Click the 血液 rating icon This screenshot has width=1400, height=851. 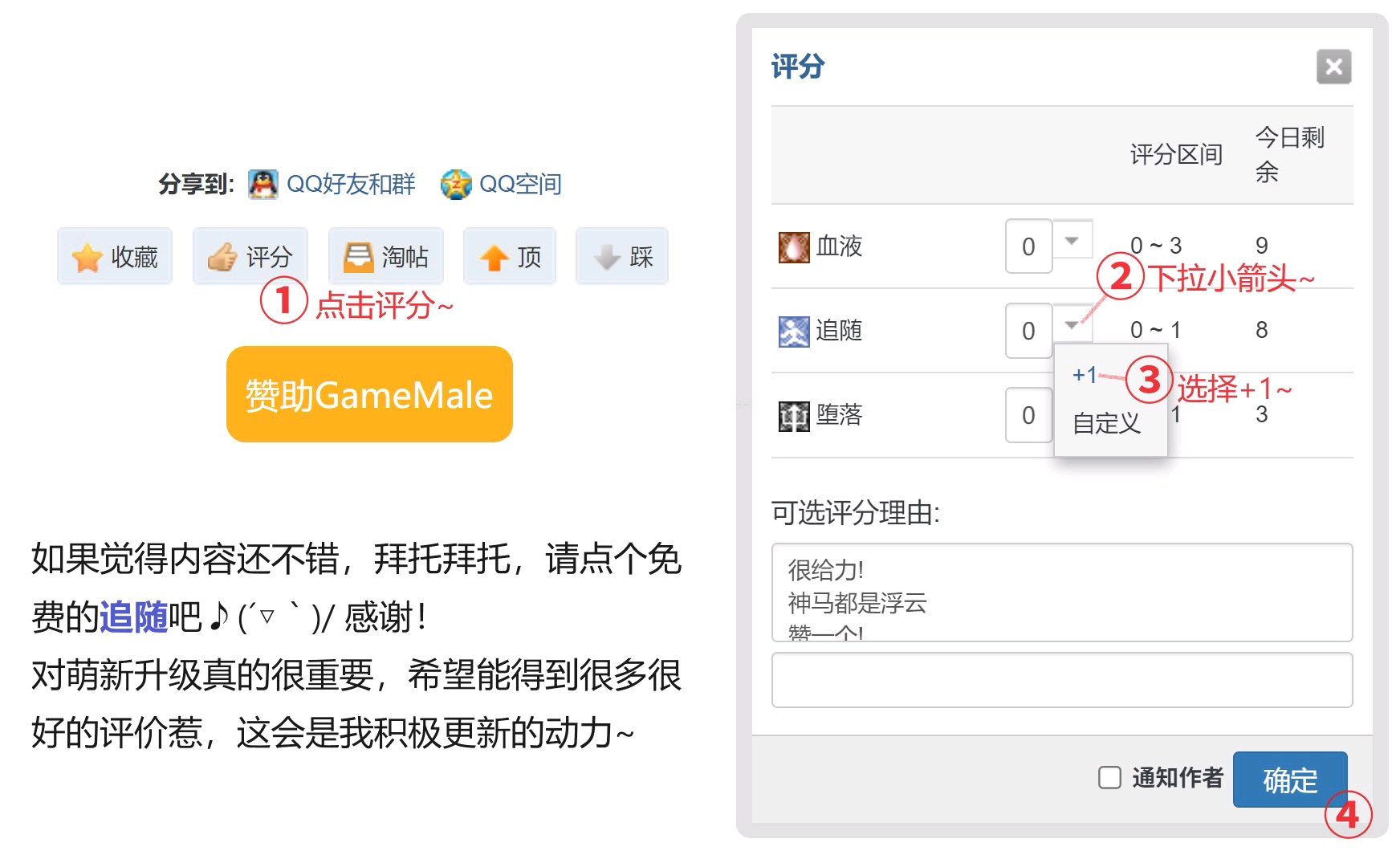(x=794, y=246)
